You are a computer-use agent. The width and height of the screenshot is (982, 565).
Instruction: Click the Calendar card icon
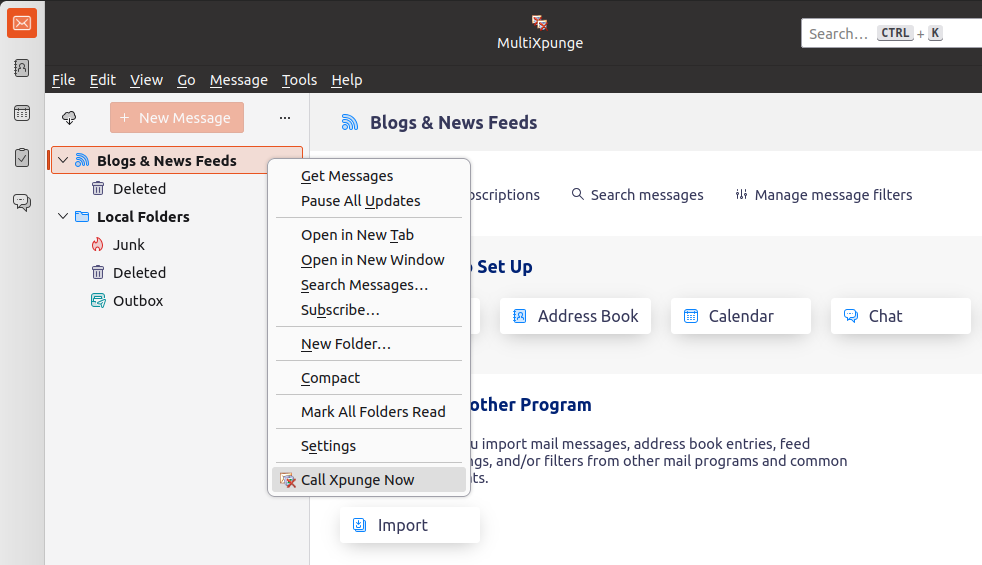691,316
